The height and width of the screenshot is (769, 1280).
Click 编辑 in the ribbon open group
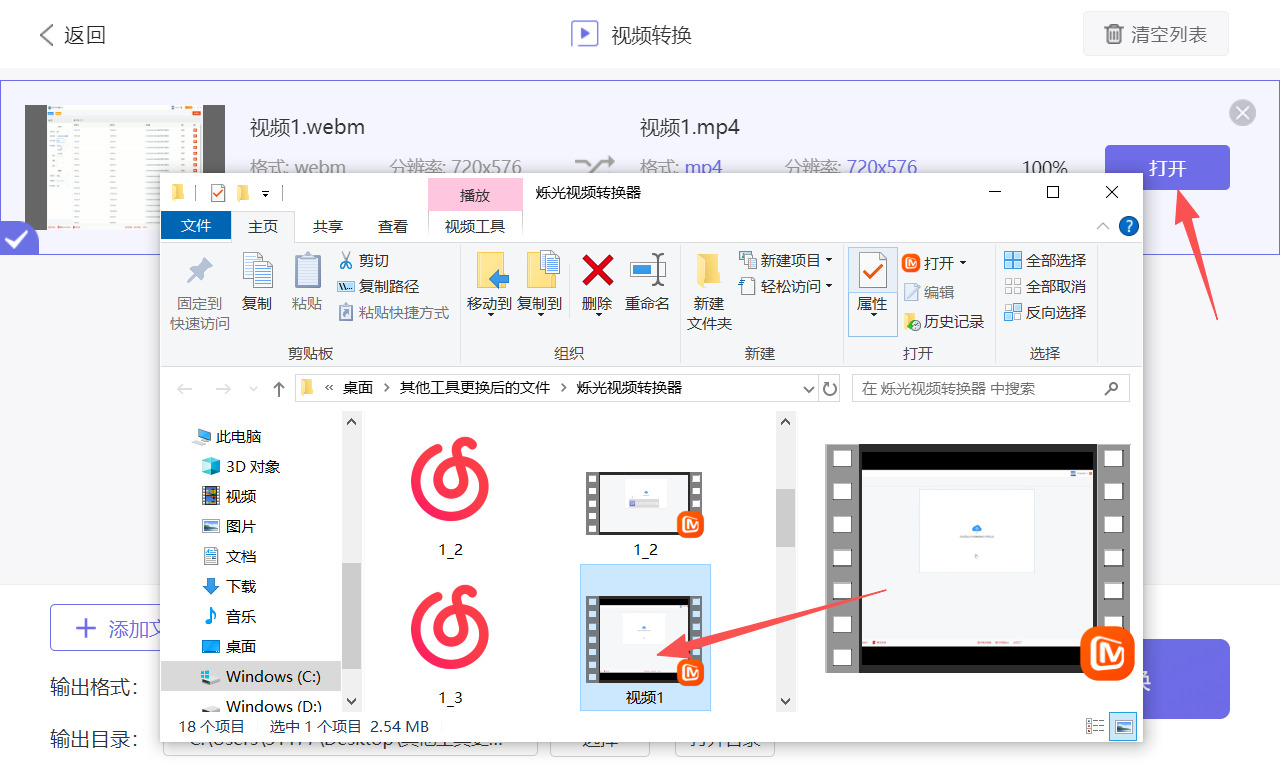pos(929,292)
